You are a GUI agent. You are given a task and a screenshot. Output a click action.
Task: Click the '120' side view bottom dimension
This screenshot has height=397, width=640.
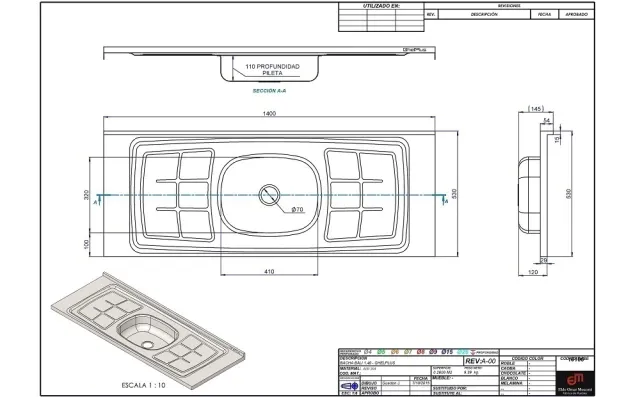click(x=533, y=272)
